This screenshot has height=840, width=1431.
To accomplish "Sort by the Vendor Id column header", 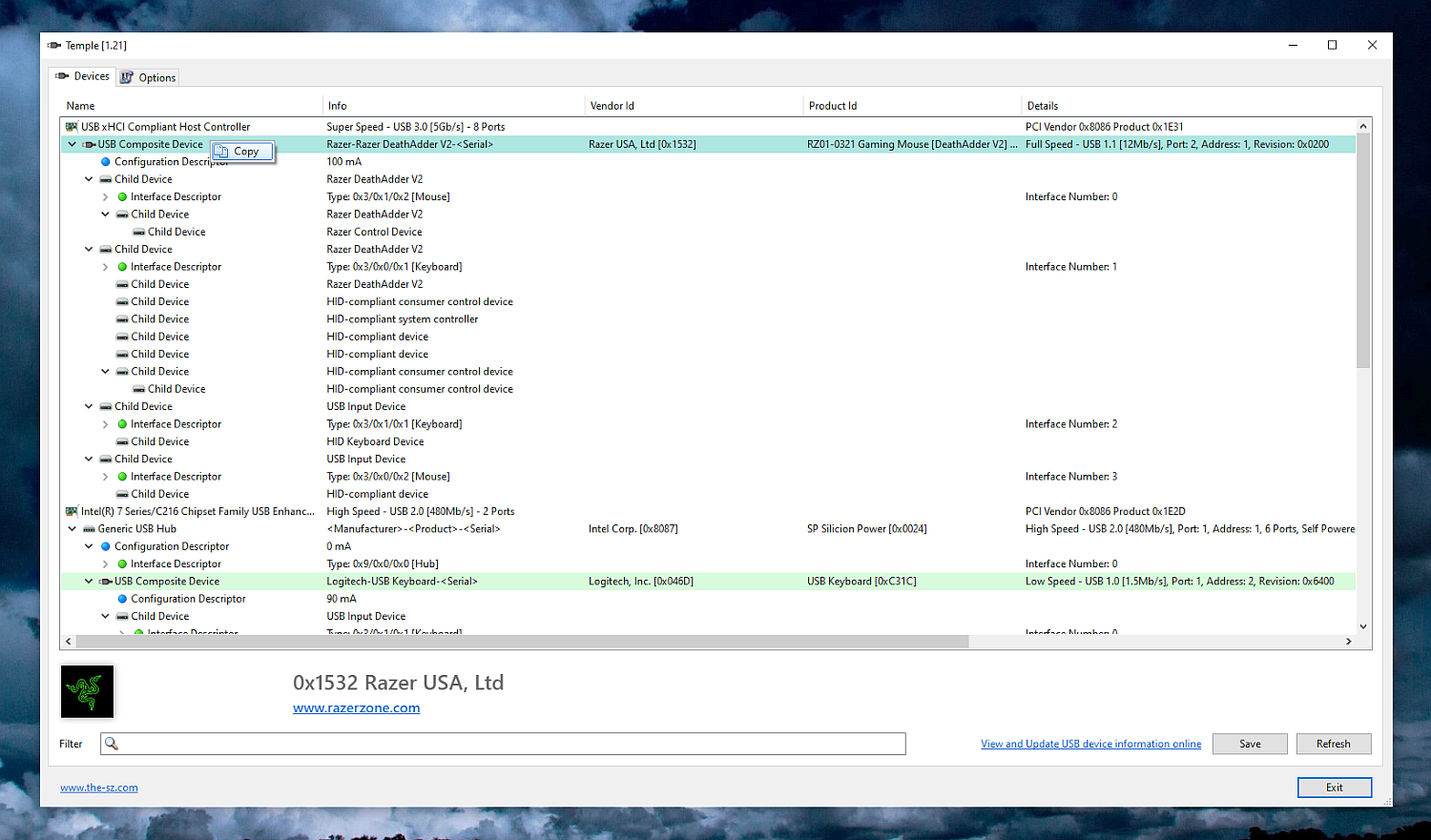I will [693, 106].
